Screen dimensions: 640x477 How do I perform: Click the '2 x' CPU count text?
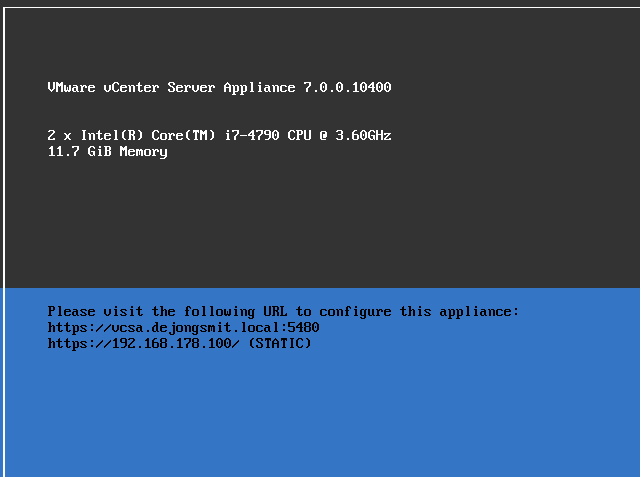coord(60,135)
